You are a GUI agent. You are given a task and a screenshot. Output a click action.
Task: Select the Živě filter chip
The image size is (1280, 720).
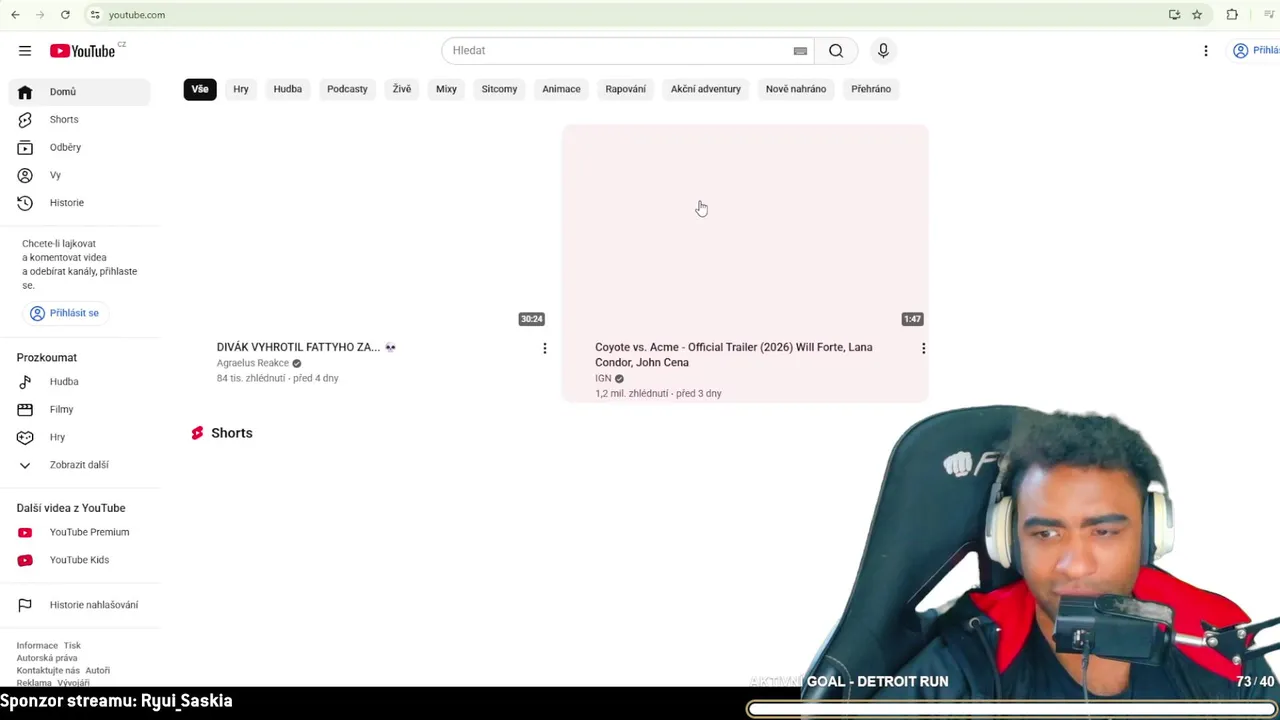[x=402, y=89]
